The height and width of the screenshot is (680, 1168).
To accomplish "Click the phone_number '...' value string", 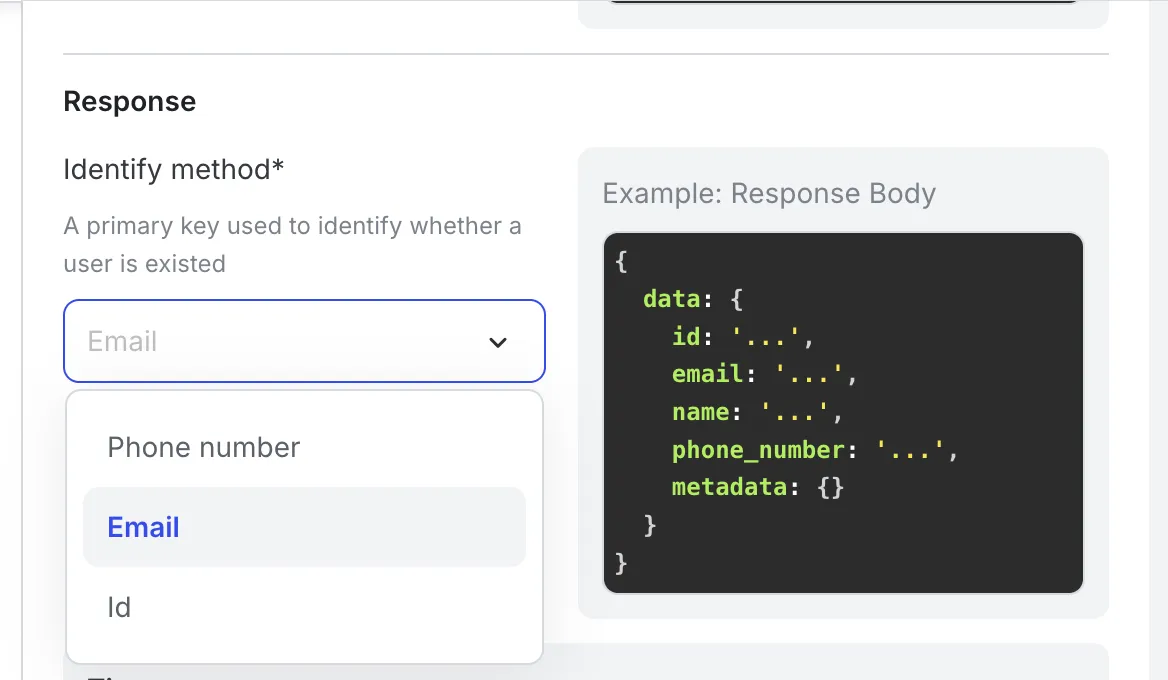I will pyautogui.click(x=912, y=450).
